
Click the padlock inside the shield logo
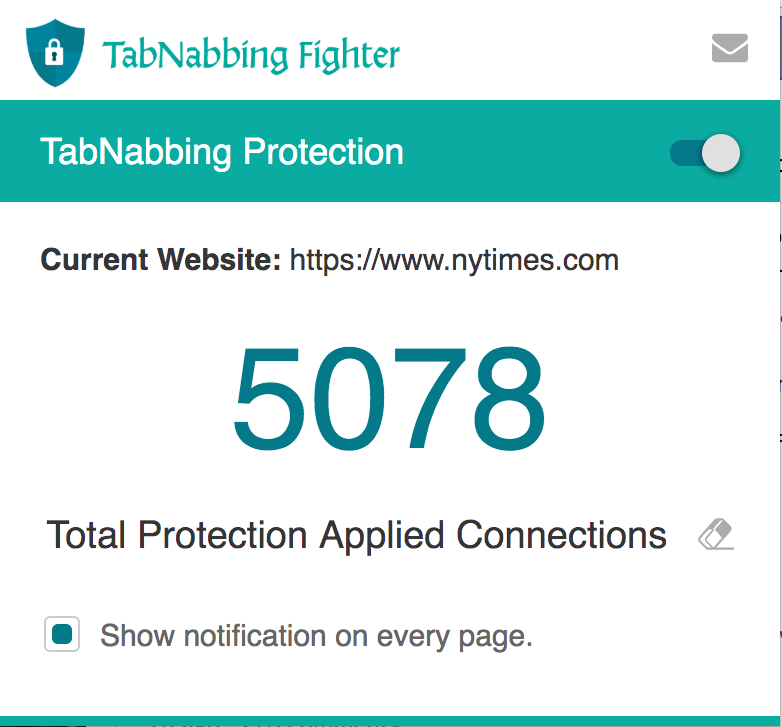tap(55, 50)
